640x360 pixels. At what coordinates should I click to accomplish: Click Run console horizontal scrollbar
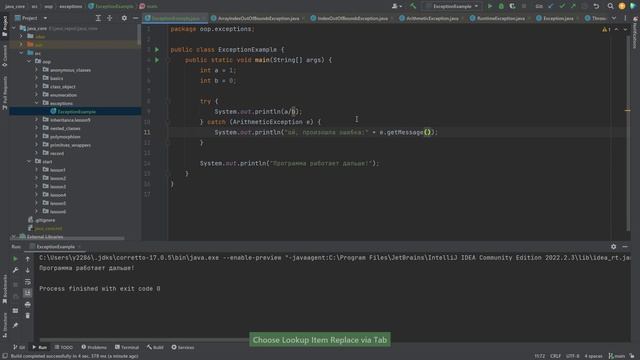[144, 340]
